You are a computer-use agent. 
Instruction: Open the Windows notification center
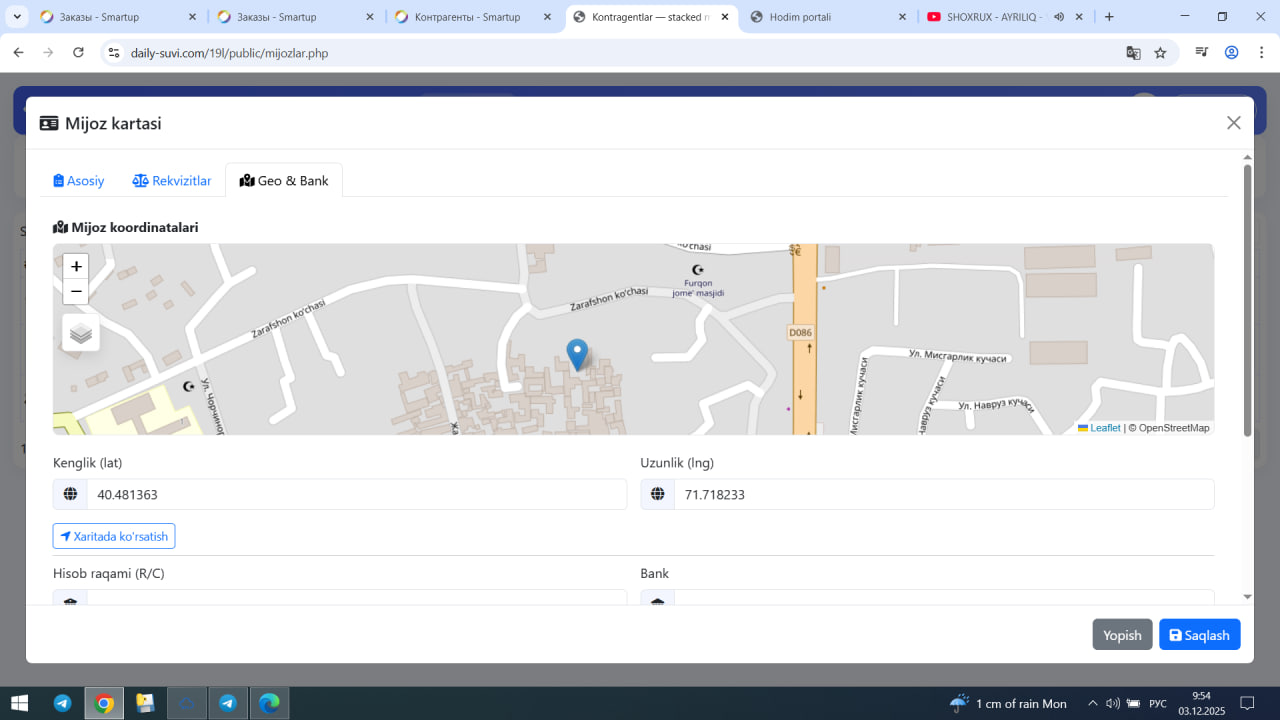coord(1247,703)
